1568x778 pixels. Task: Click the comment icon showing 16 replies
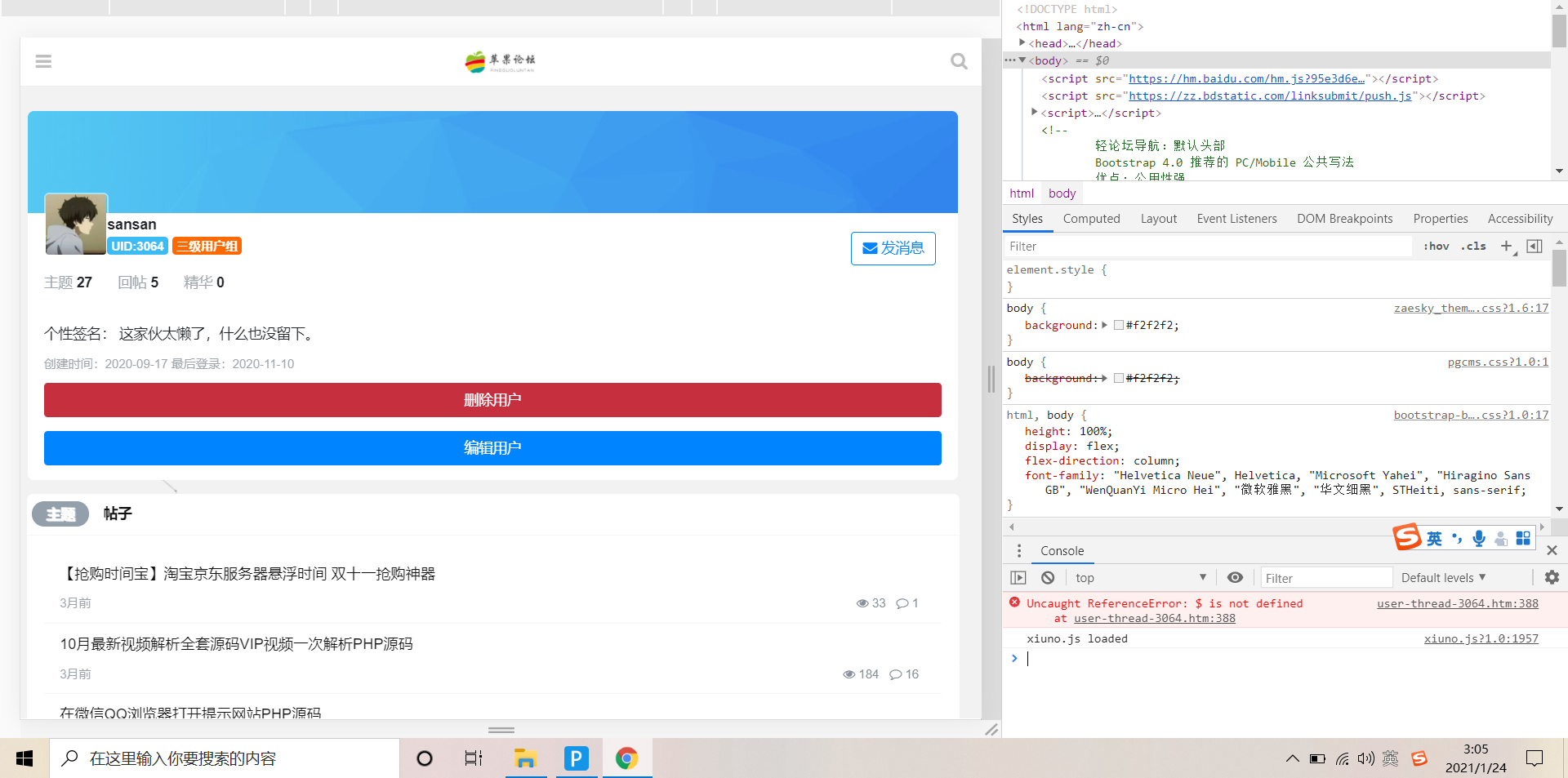[896, 674]
